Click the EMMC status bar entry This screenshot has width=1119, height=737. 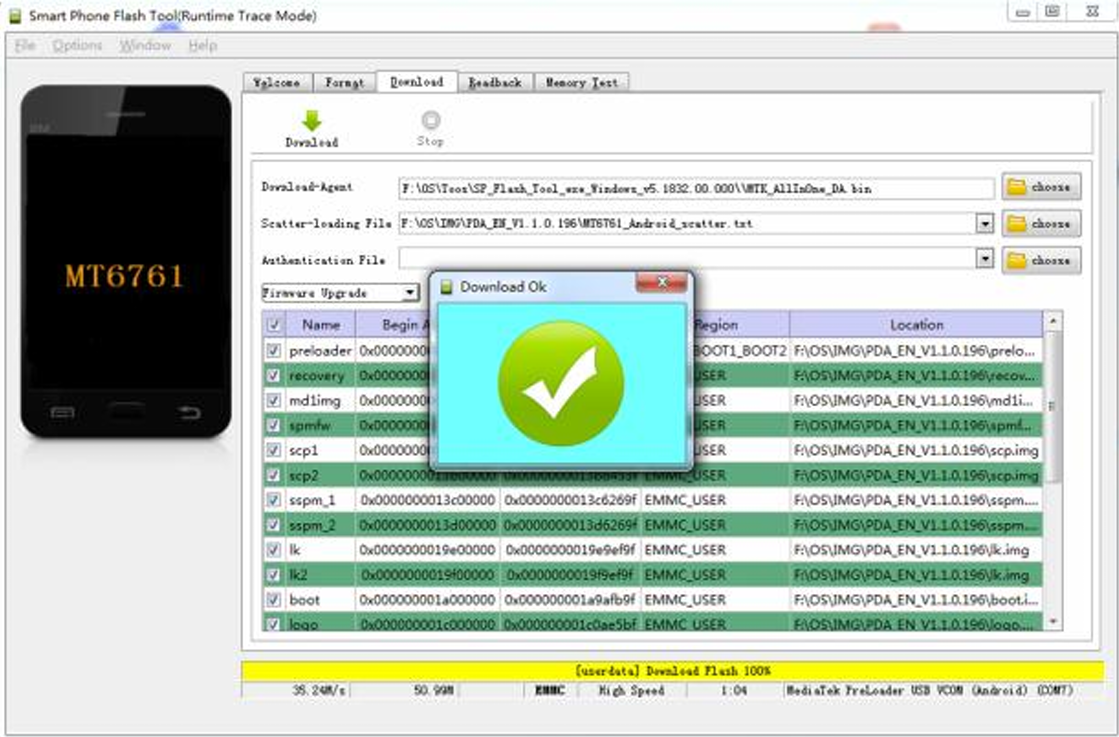(x=550, y=690)
